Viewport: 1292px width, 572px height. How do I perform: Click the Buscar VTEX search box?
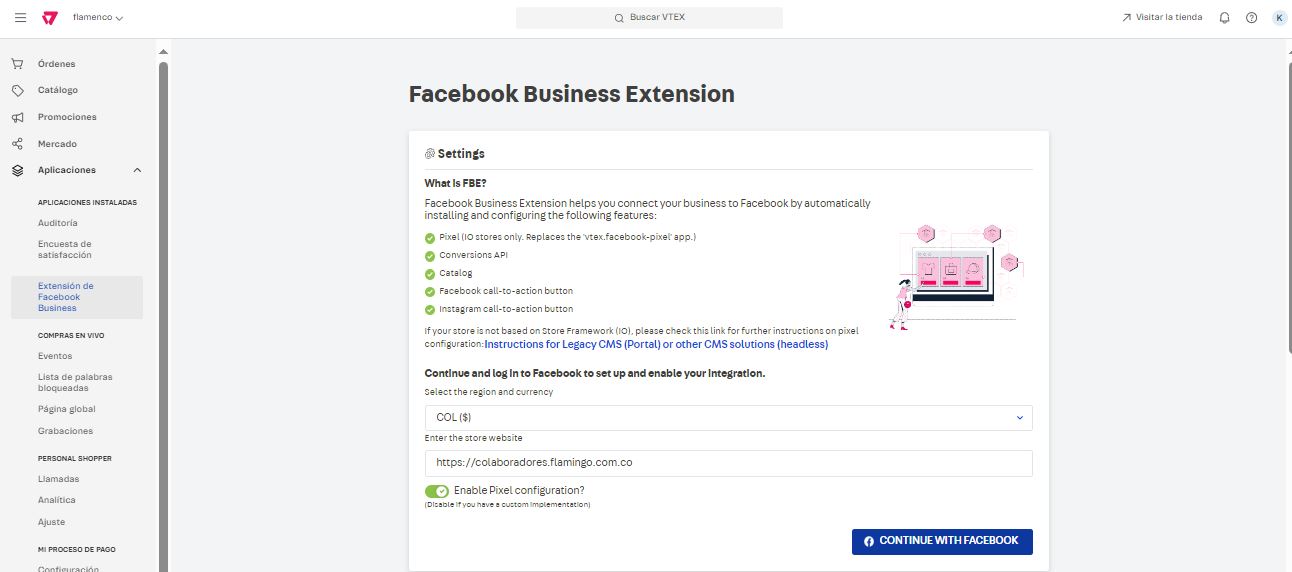point(649,18)
